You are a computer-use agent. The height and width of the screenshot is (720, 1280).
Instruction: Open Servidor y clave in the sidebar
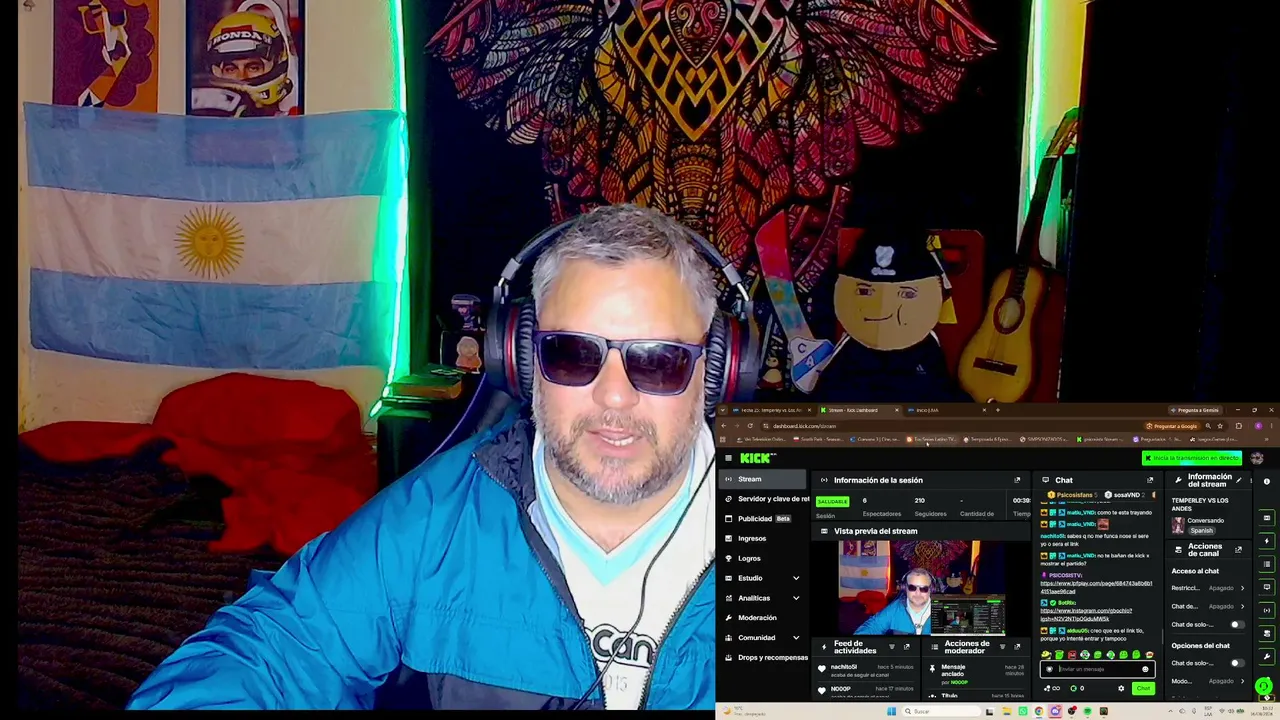click(x=767, y=499)
